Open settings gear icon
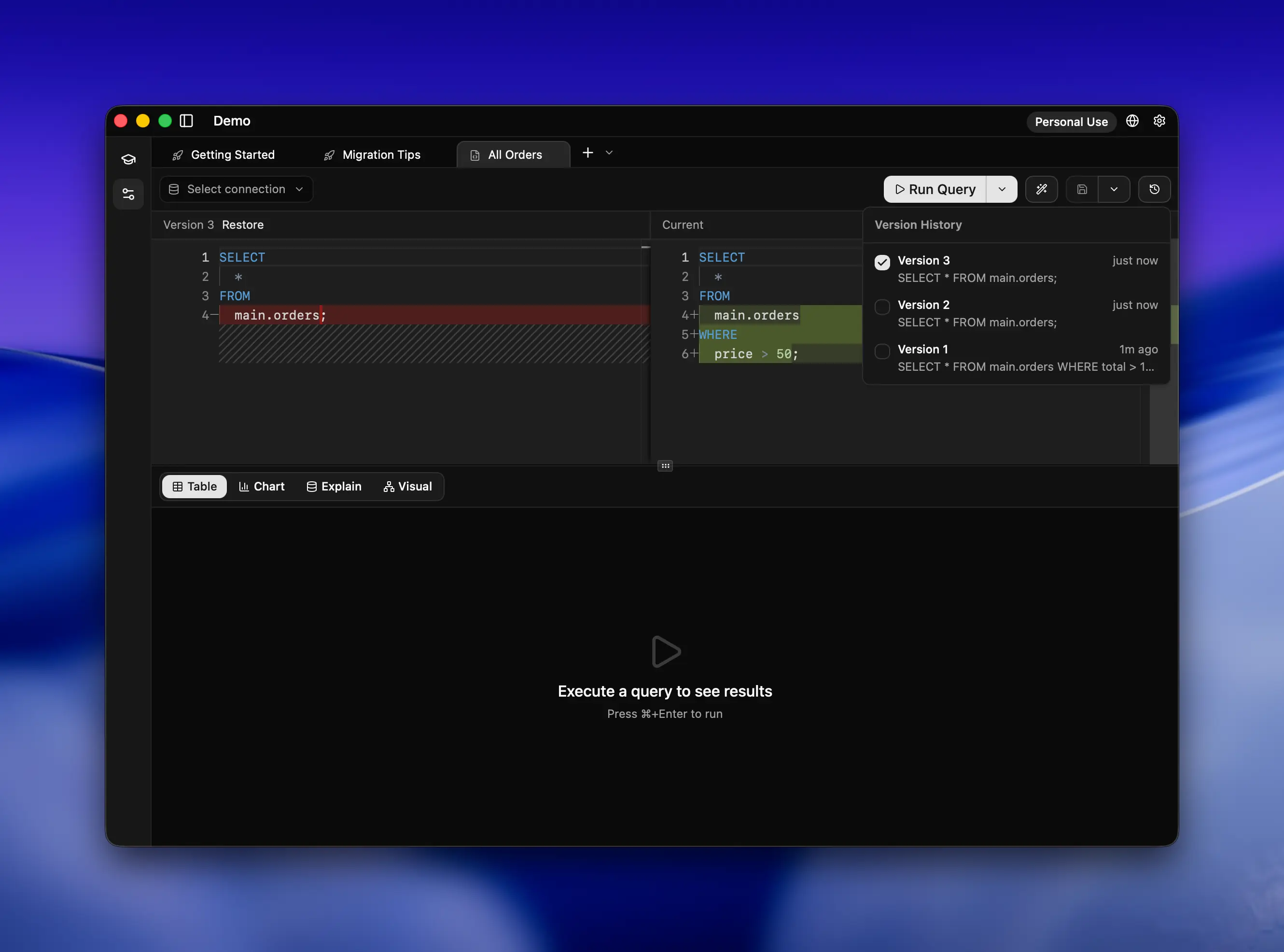1284x952 pixels. (x=1159, y=121)
